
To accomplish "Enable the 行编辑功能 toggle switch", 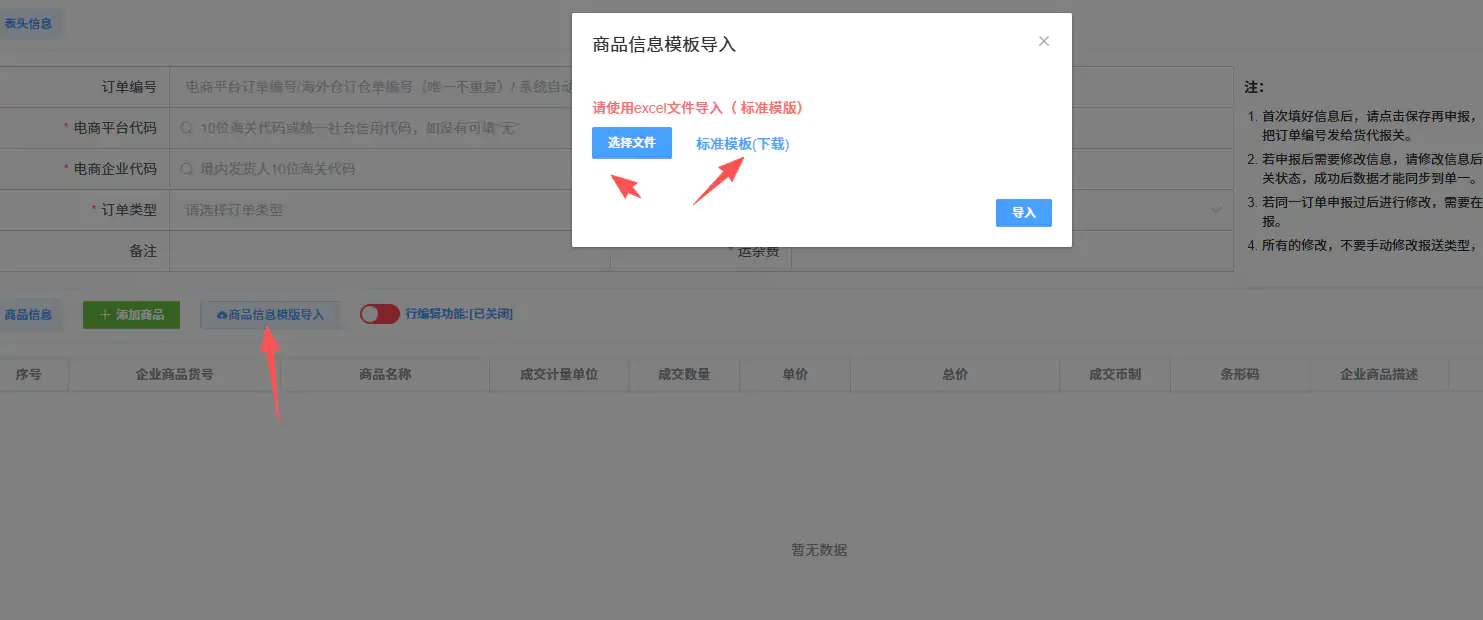I will point(379,313).
